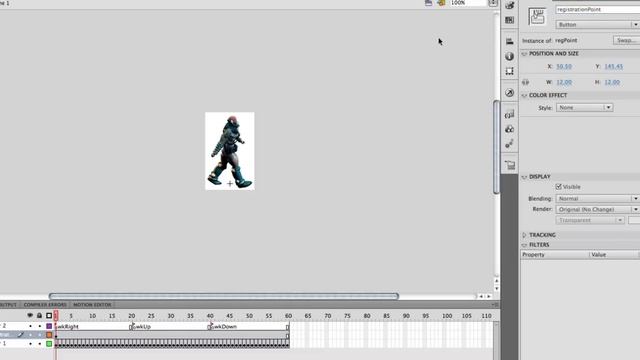
Task: Collapse the Color Effect section
Action: pos(524,96)
